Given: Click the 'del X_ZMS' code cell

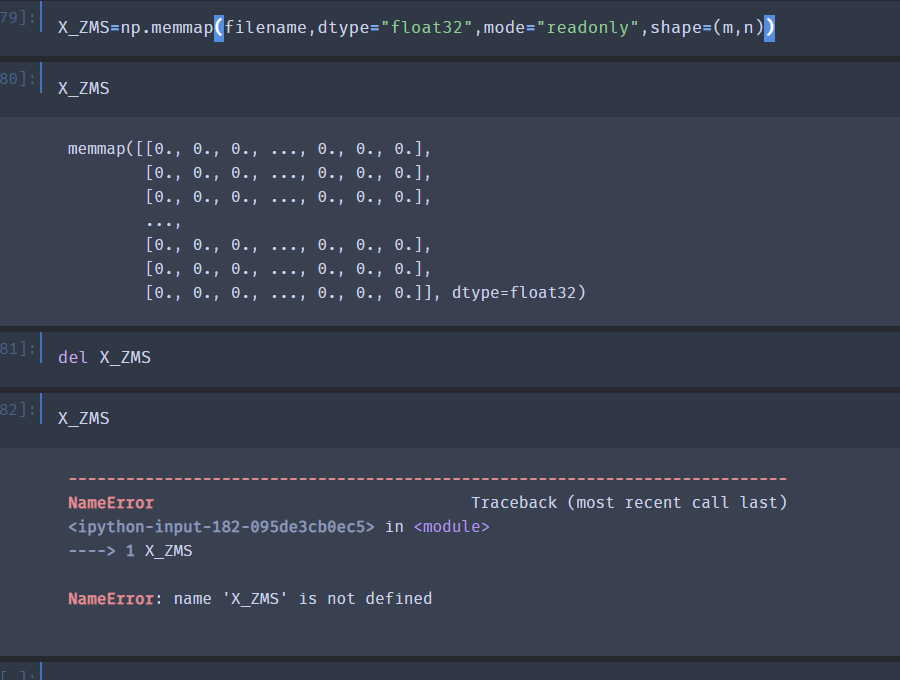Looking at the screenshot, I should (x=471, y=358).
